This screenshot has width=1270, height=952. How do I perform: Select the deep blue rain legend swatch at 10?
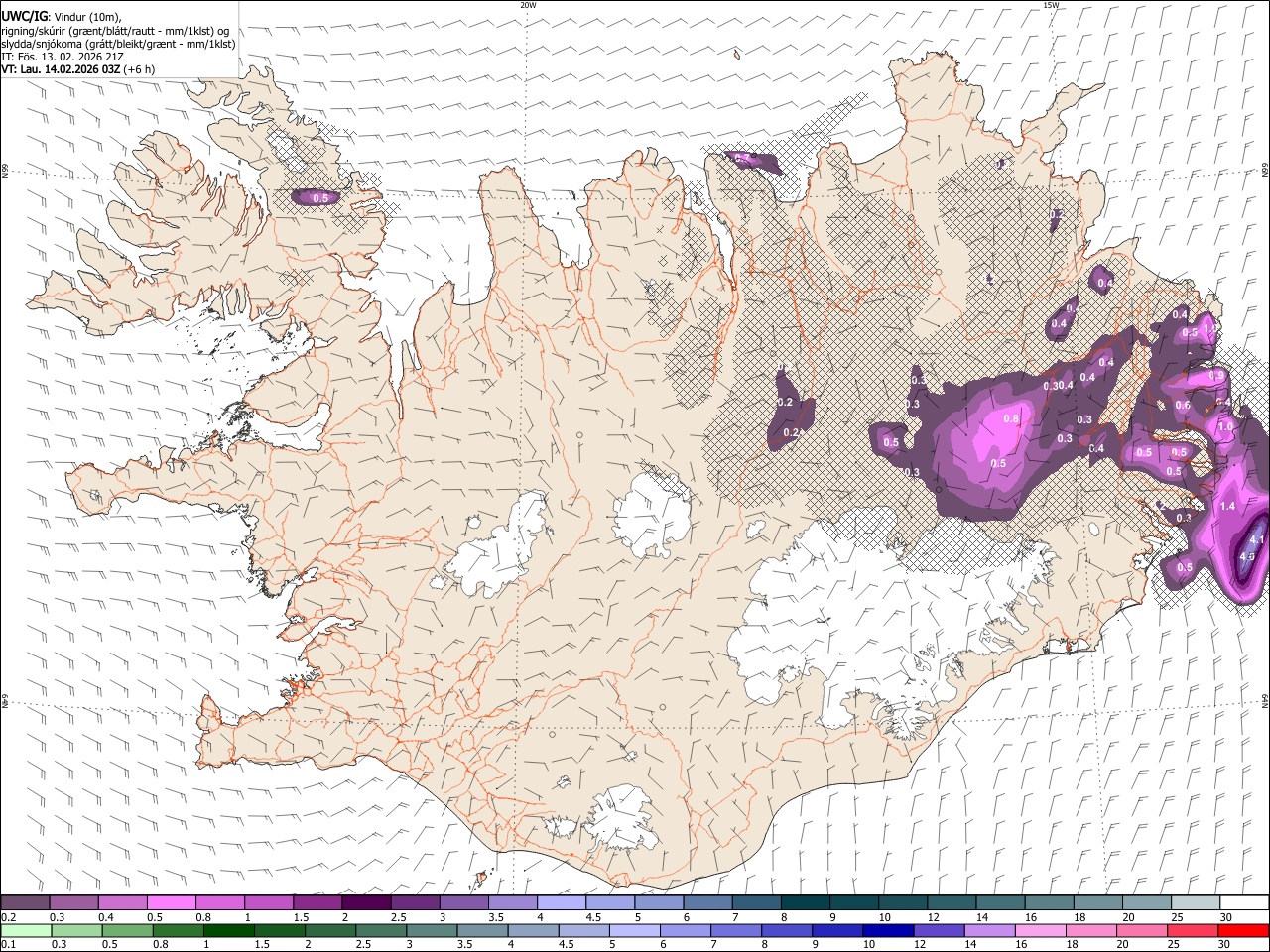tap(887, 930)
